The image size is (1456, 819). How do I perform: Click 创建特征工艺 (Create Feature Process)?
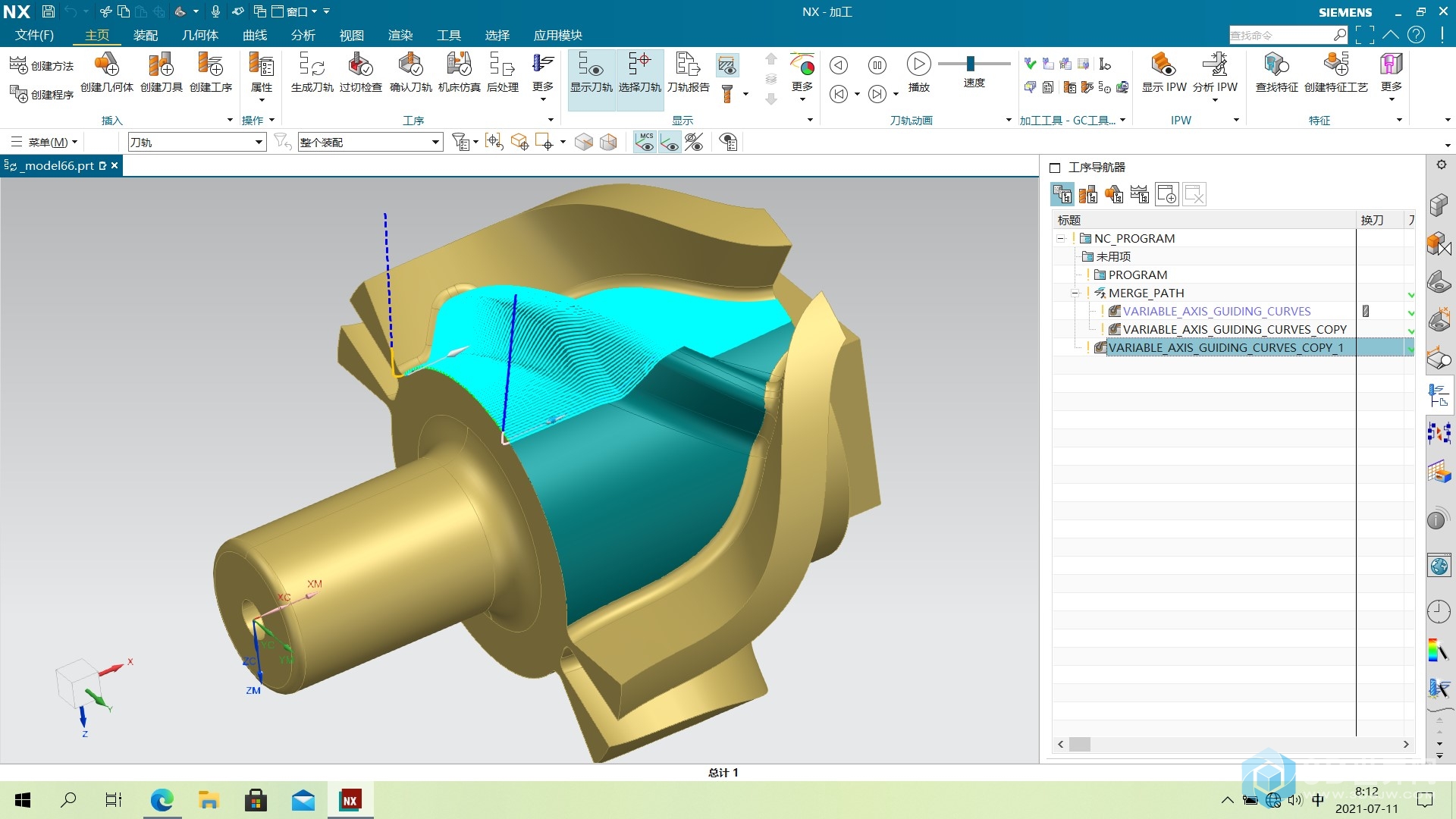pos(1336,73)
